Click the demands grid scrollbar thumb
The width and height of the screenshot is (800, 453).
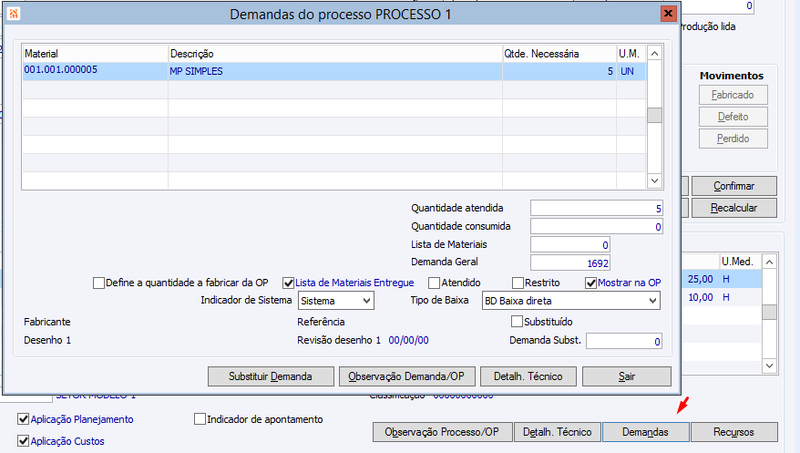tap(655, 115)
